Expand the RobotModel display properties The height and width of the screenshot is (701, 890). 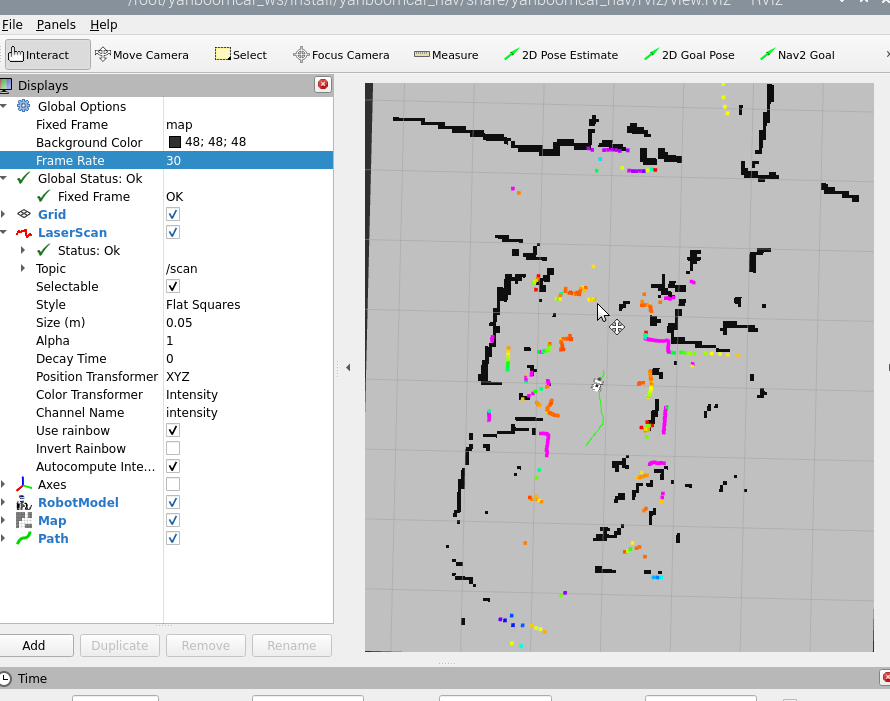pos(3,502)
